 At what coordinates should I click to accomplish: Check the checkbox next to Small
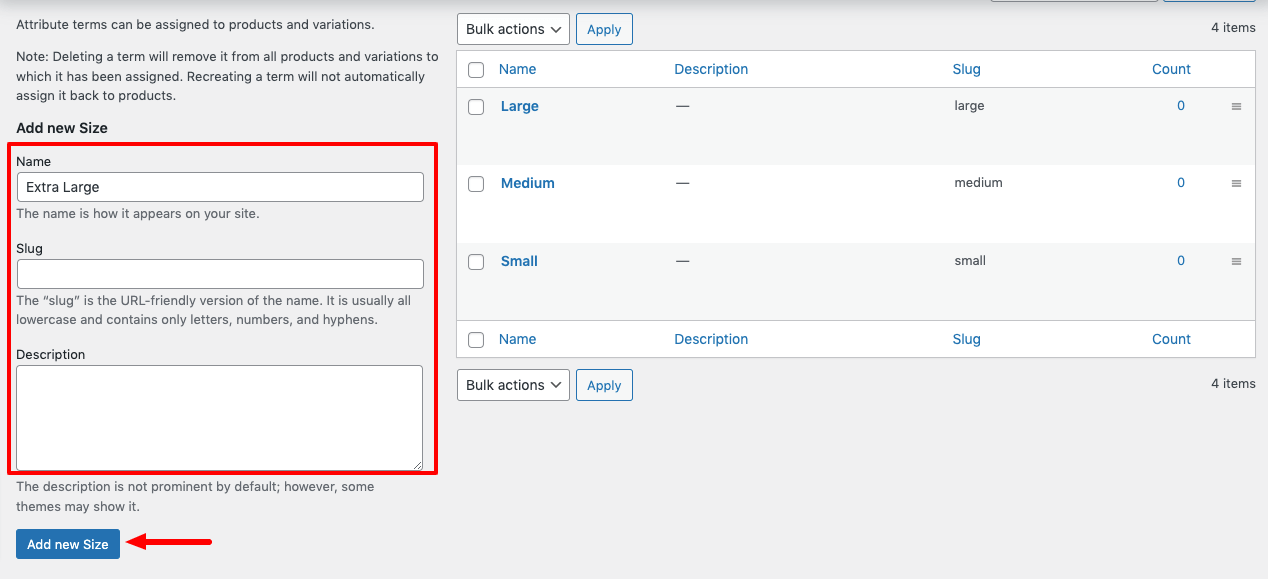[x=475, y=261]
